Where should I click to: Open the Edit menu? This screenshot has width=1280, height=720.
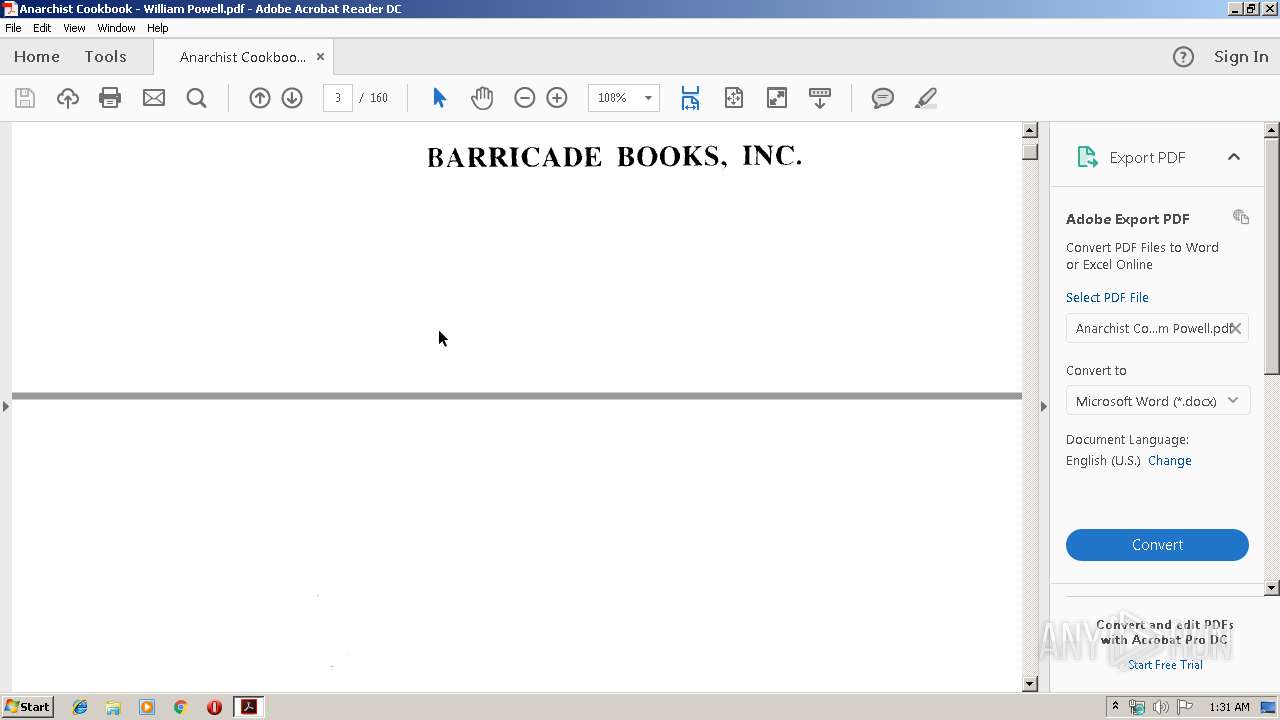tap(42, 28)
